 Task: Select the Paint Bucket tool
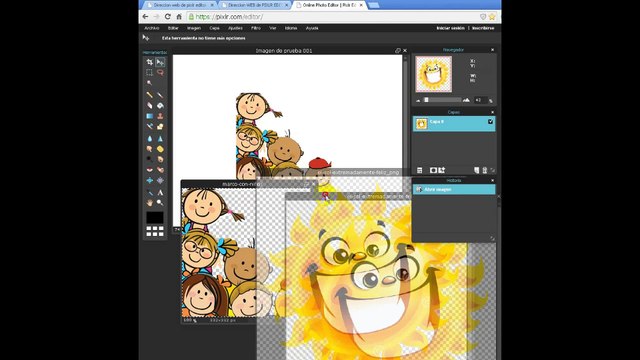tap(160, 105)
